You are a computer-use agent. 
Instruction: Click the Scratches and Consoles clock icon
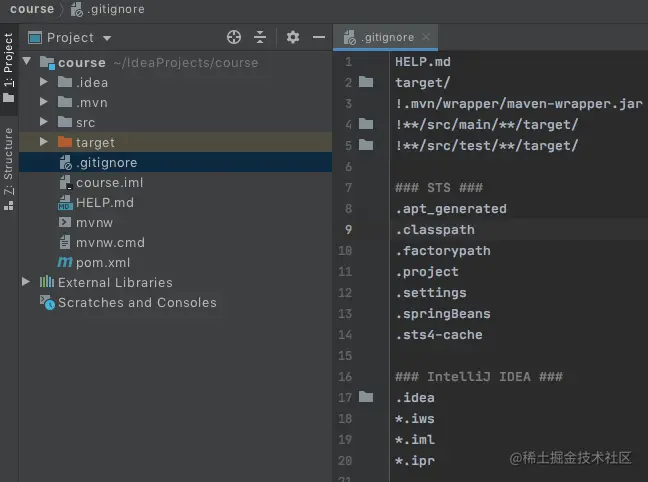[x=47, y=303]
